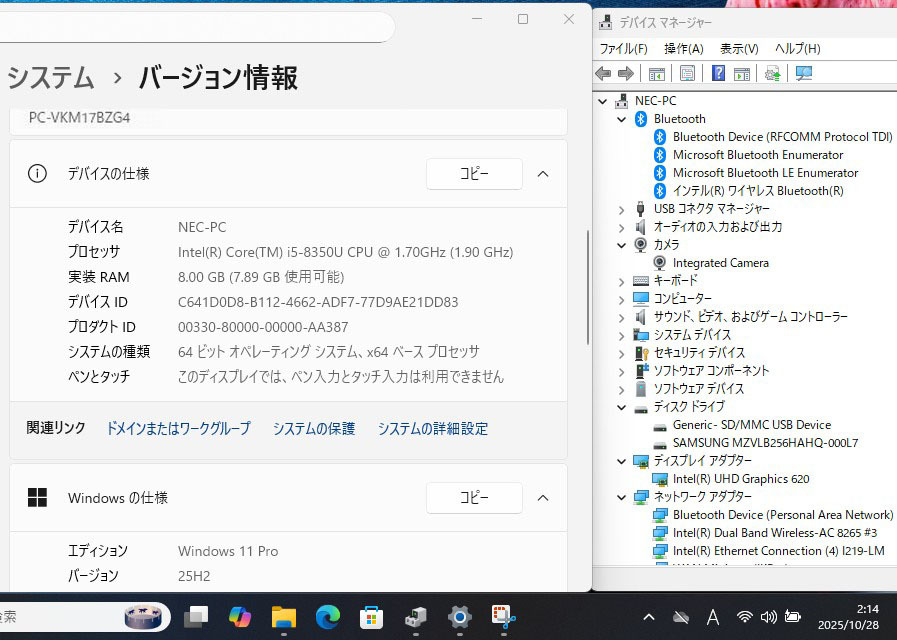This screenshot has width=897, height=640.
Task: Launch Microsoft Store from the taskbar
Action: pos(372,617)
